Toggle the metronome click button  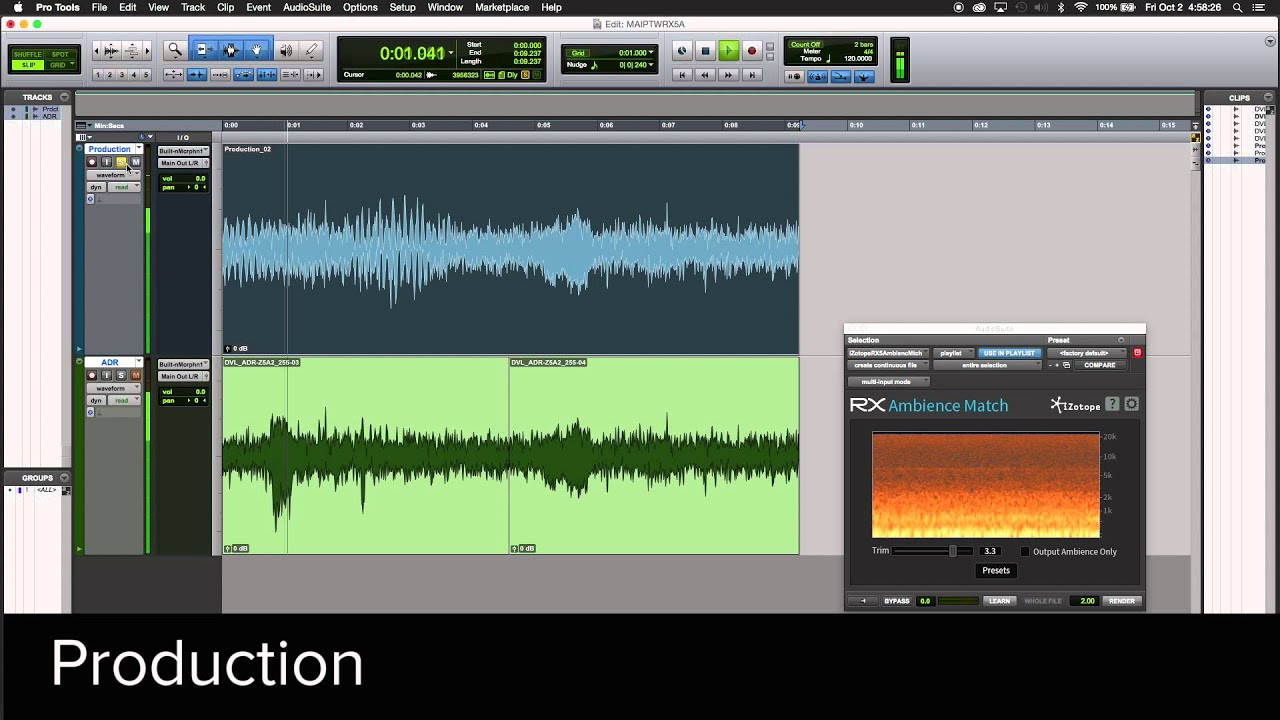[x=817, y=76]
